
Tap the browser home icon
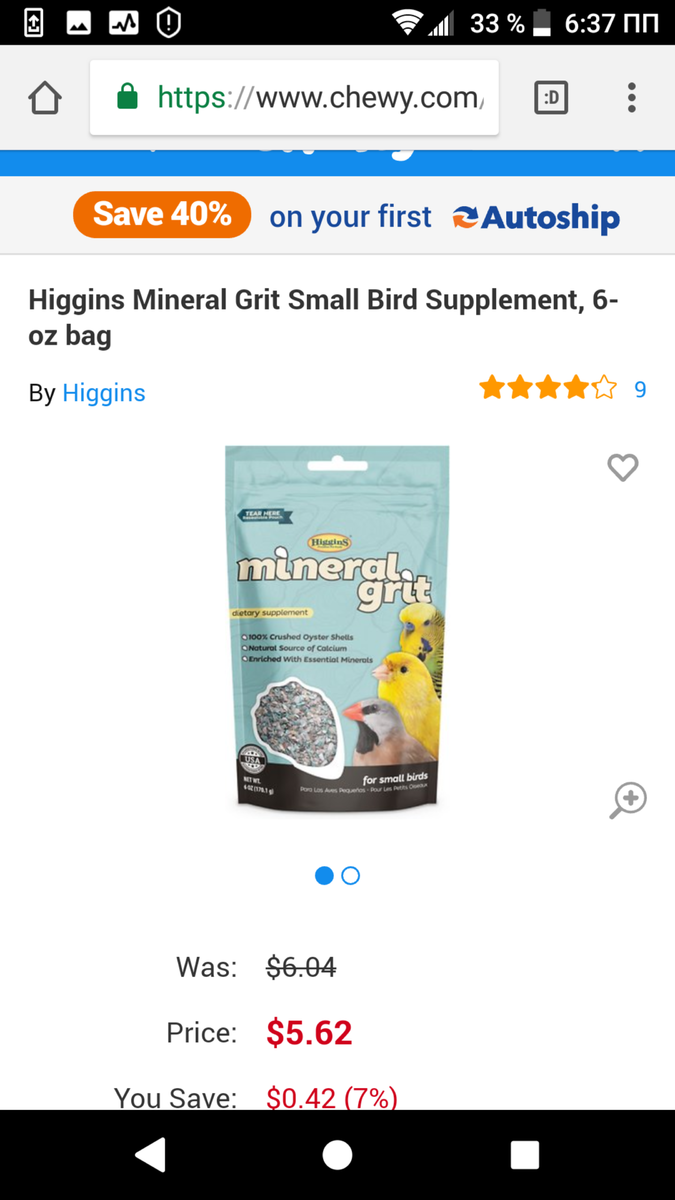coord(45,98)
